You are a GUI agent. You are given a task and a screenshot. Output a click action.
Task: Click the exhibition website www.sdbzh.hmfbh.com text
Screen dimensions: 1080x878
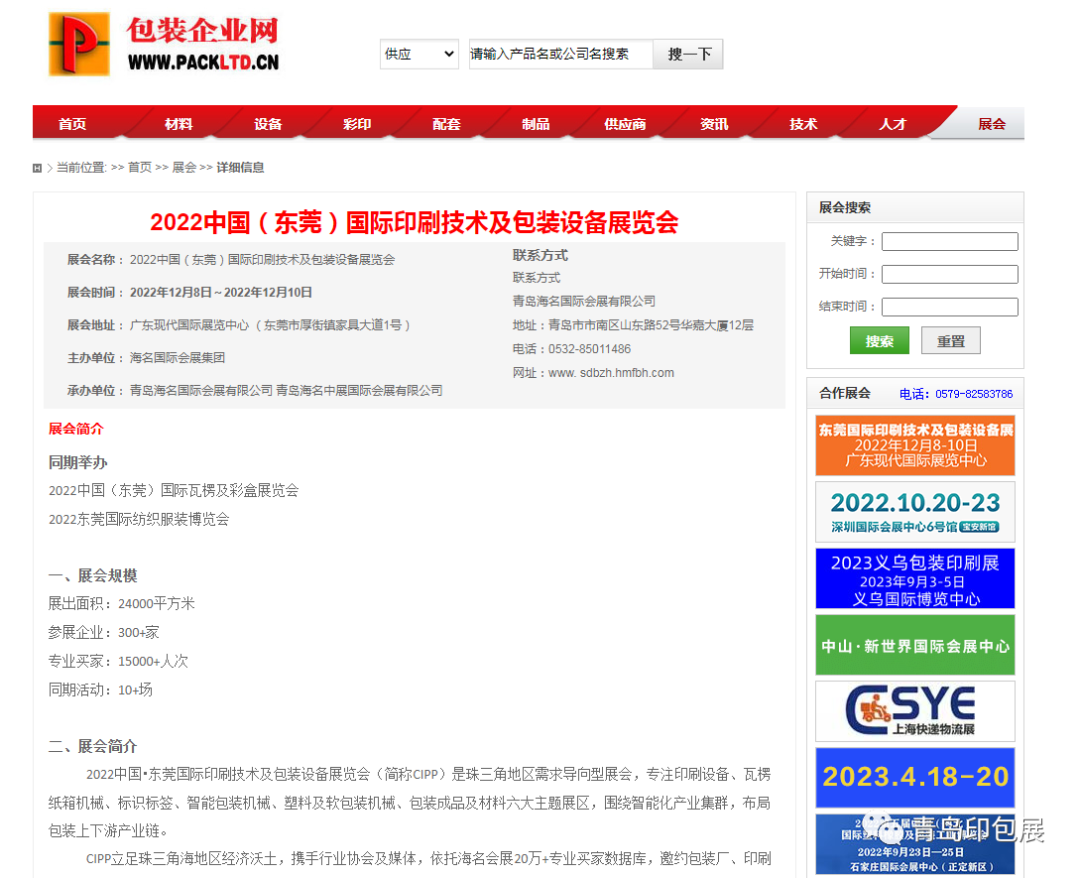[x=611, y=373]
